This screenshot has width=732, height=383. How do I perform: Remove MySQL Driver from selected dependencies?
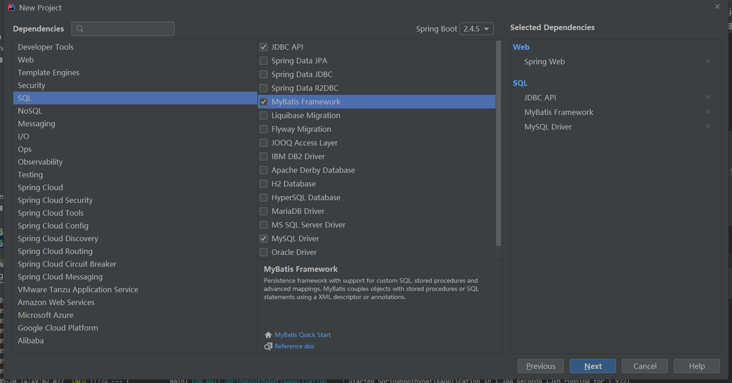pyautogui.click(x=708, y=126)
